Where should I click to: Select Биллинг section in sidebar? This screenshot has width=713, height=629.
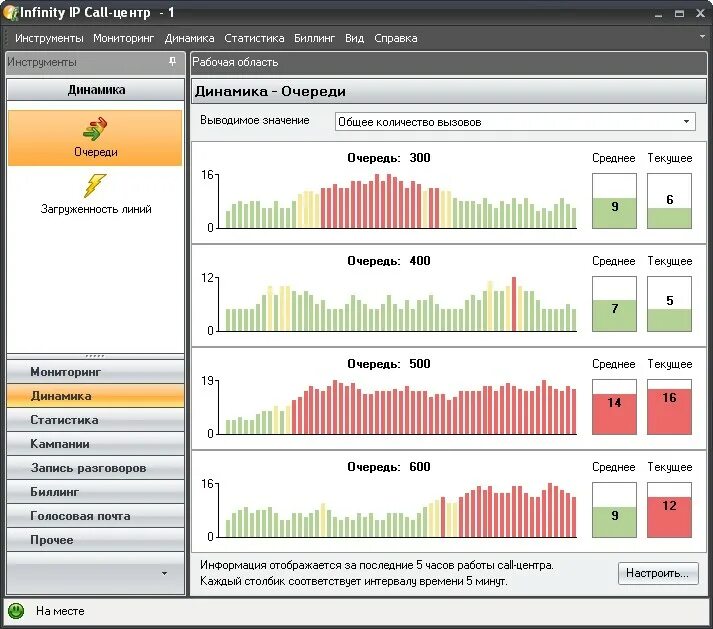pos(95,492)
